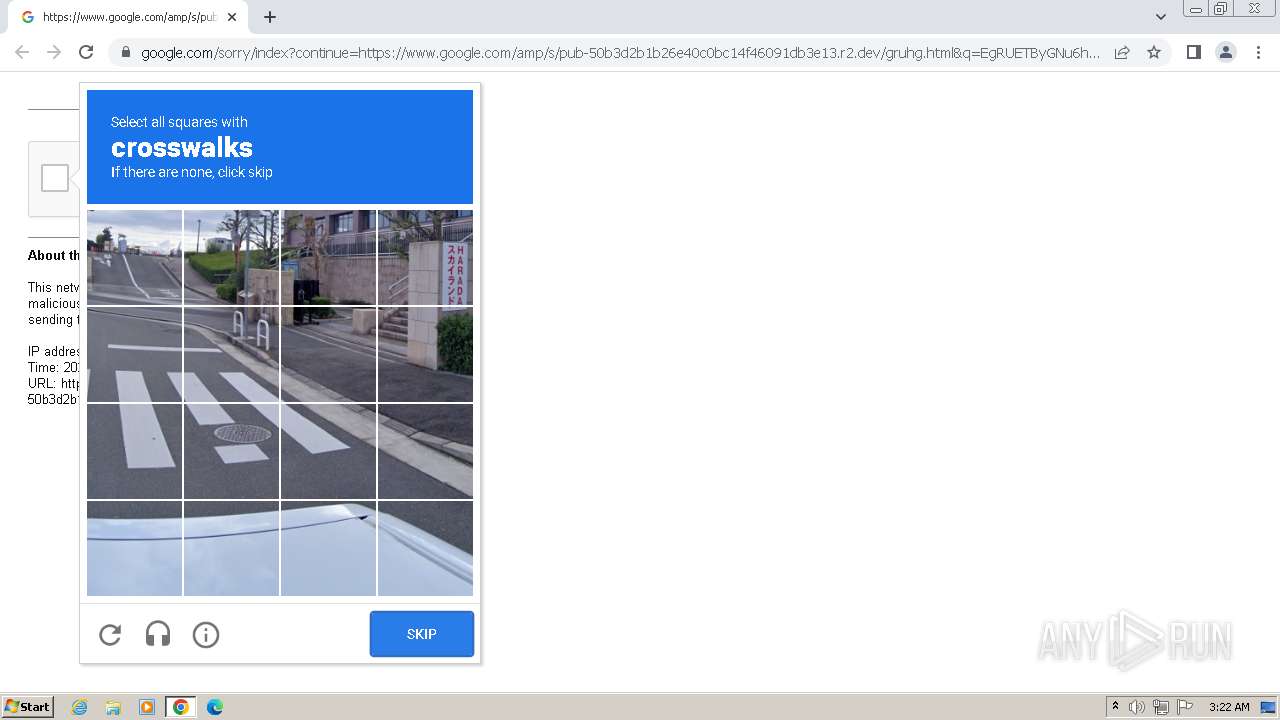1280x720 pixels.
Task: Launch Microsoft Edge from the taskbar
Action: tap(214, 707)
